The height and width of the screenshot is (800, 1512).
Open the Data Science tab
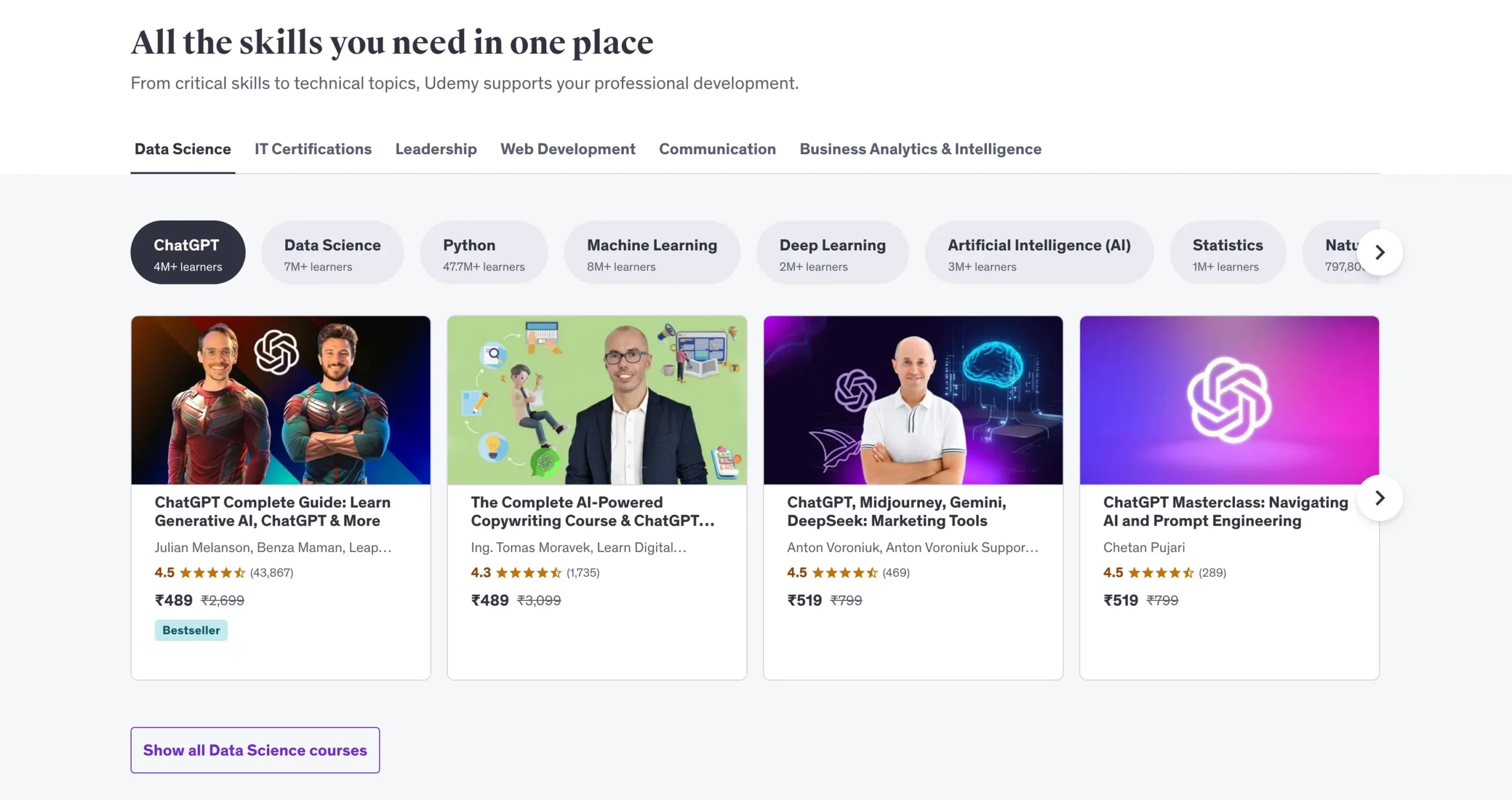[183, 149]
